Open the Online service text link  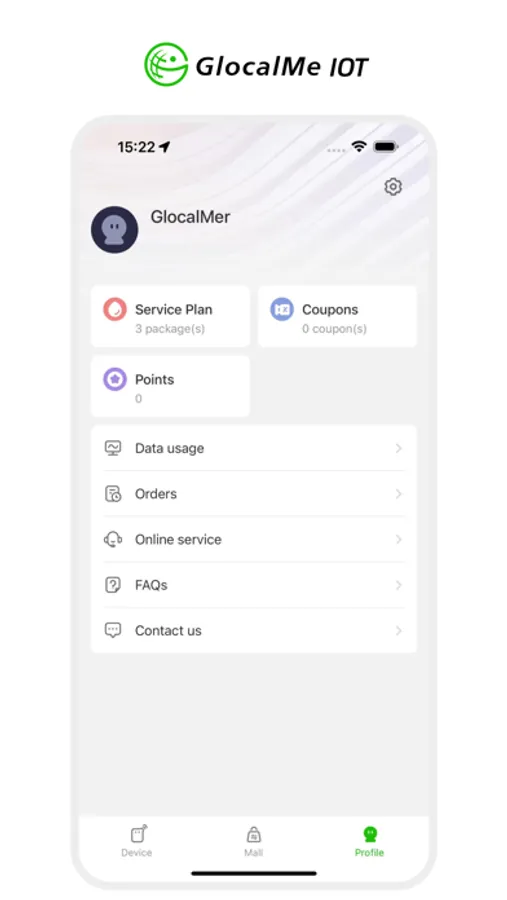(x=178, y=540)
